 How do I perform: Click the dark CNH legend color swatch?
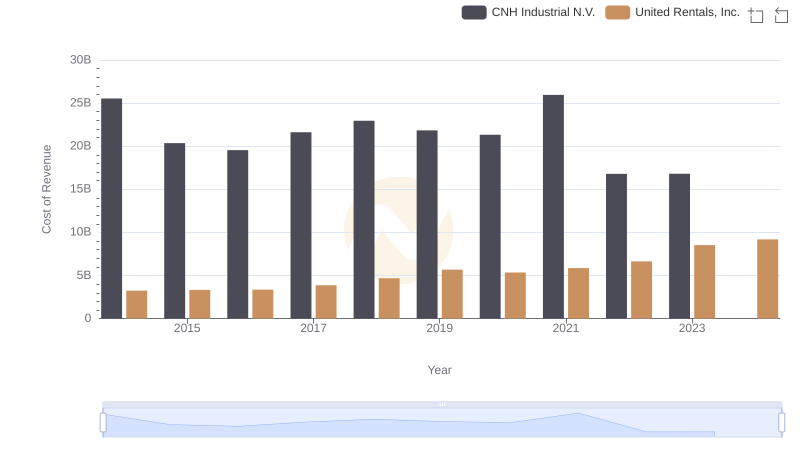(x=474, y=12)
